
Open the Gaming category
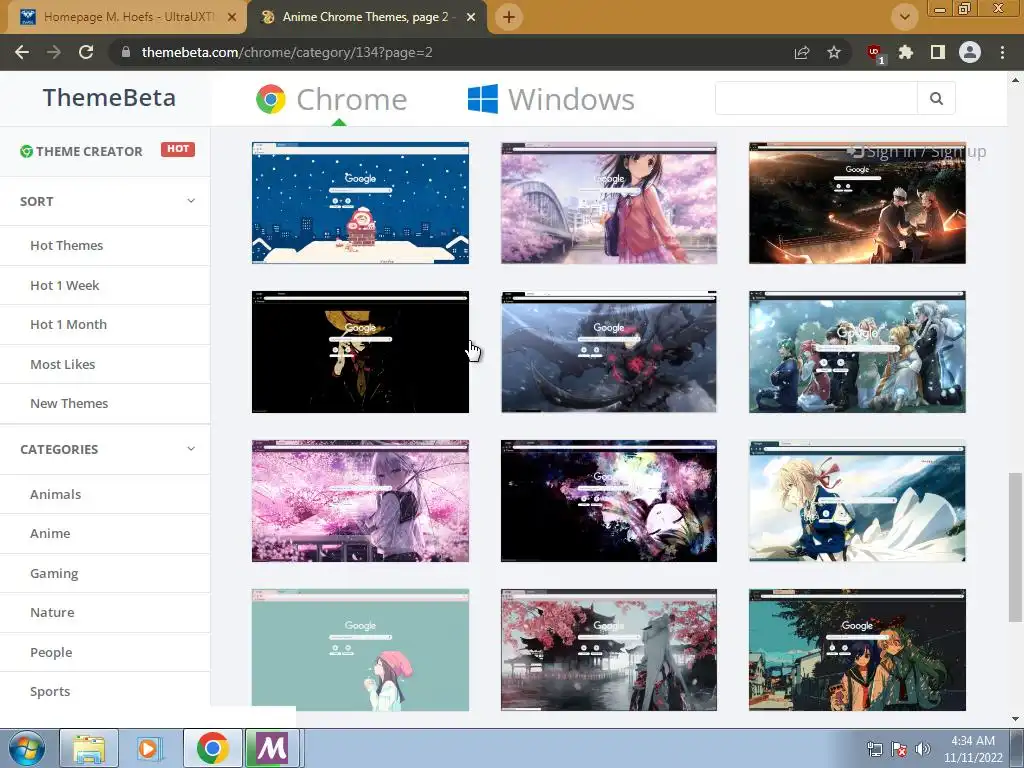click(54, 573)
